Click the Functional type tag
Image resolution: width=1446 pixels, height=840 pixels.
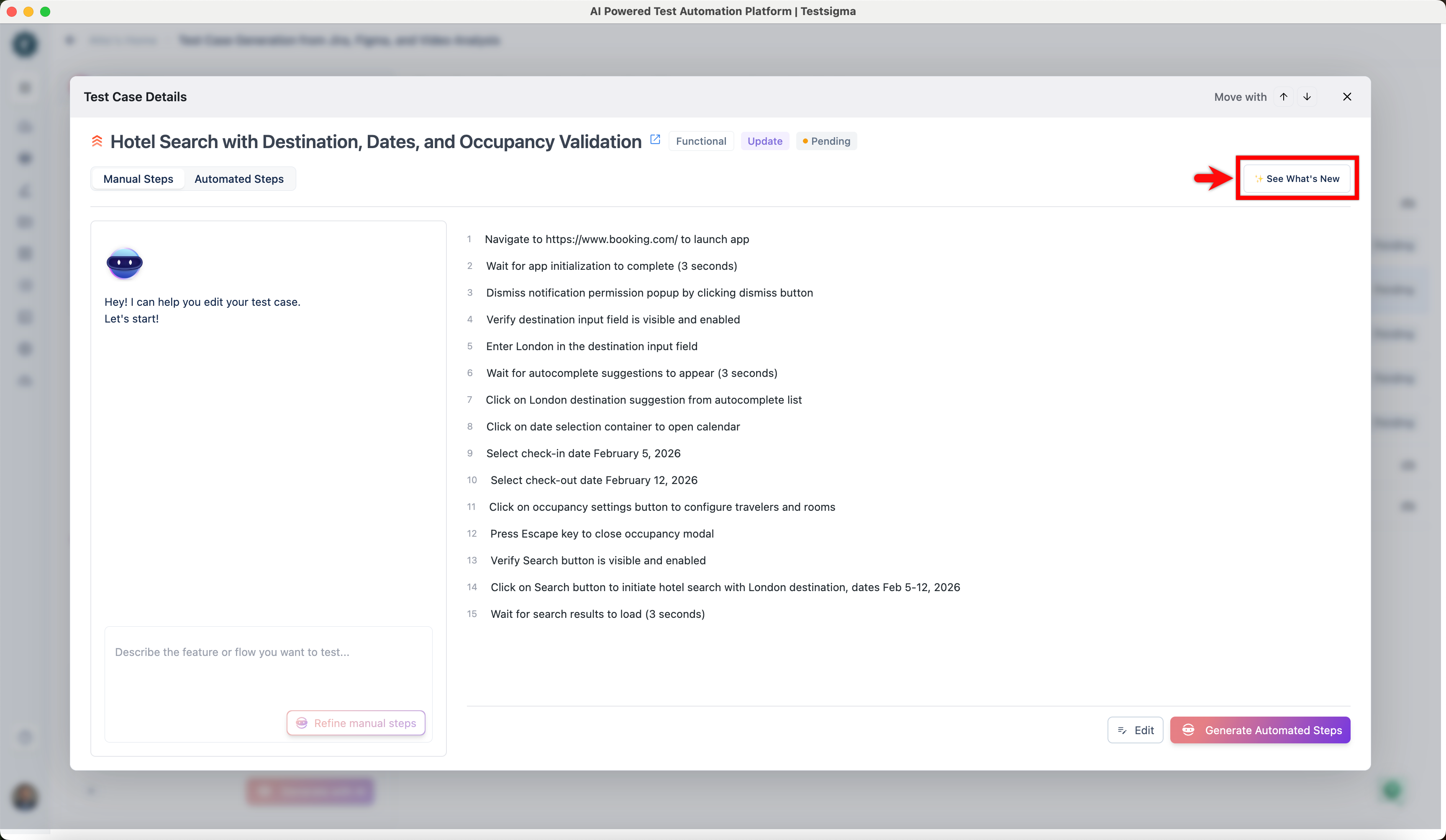[701, 141]
